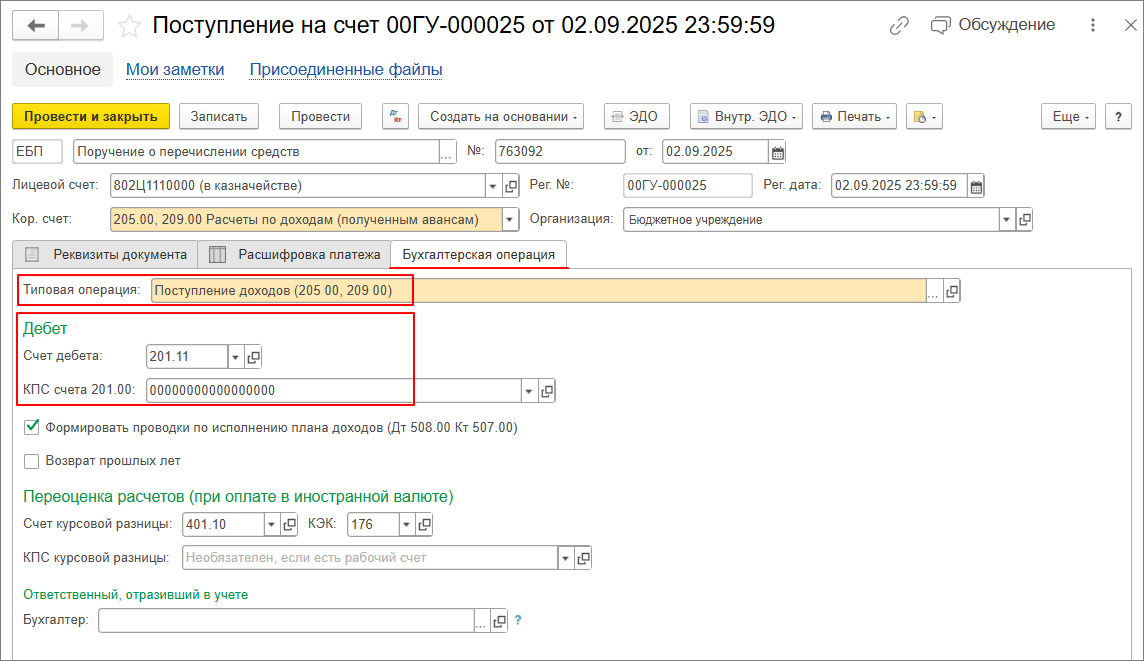Click the Записать button

[x=219, y=117]
